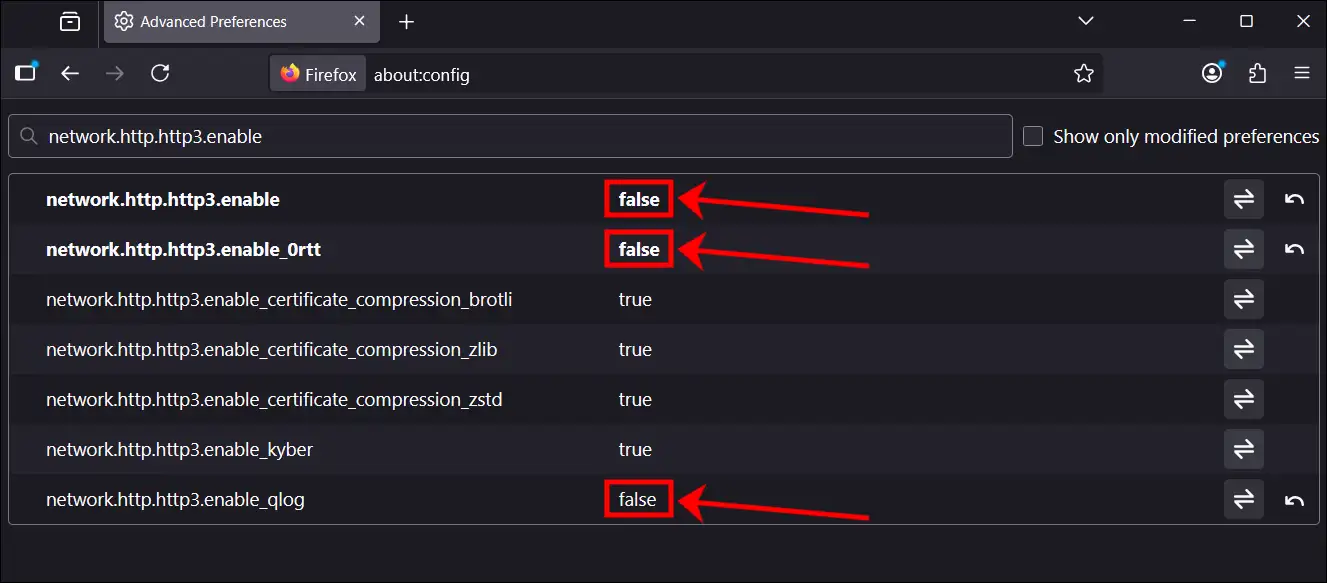The height and width of the screenshot is (583, 1327).
Task: Toggle the enable_kyber preference value
Action: tap(1243, 449)
